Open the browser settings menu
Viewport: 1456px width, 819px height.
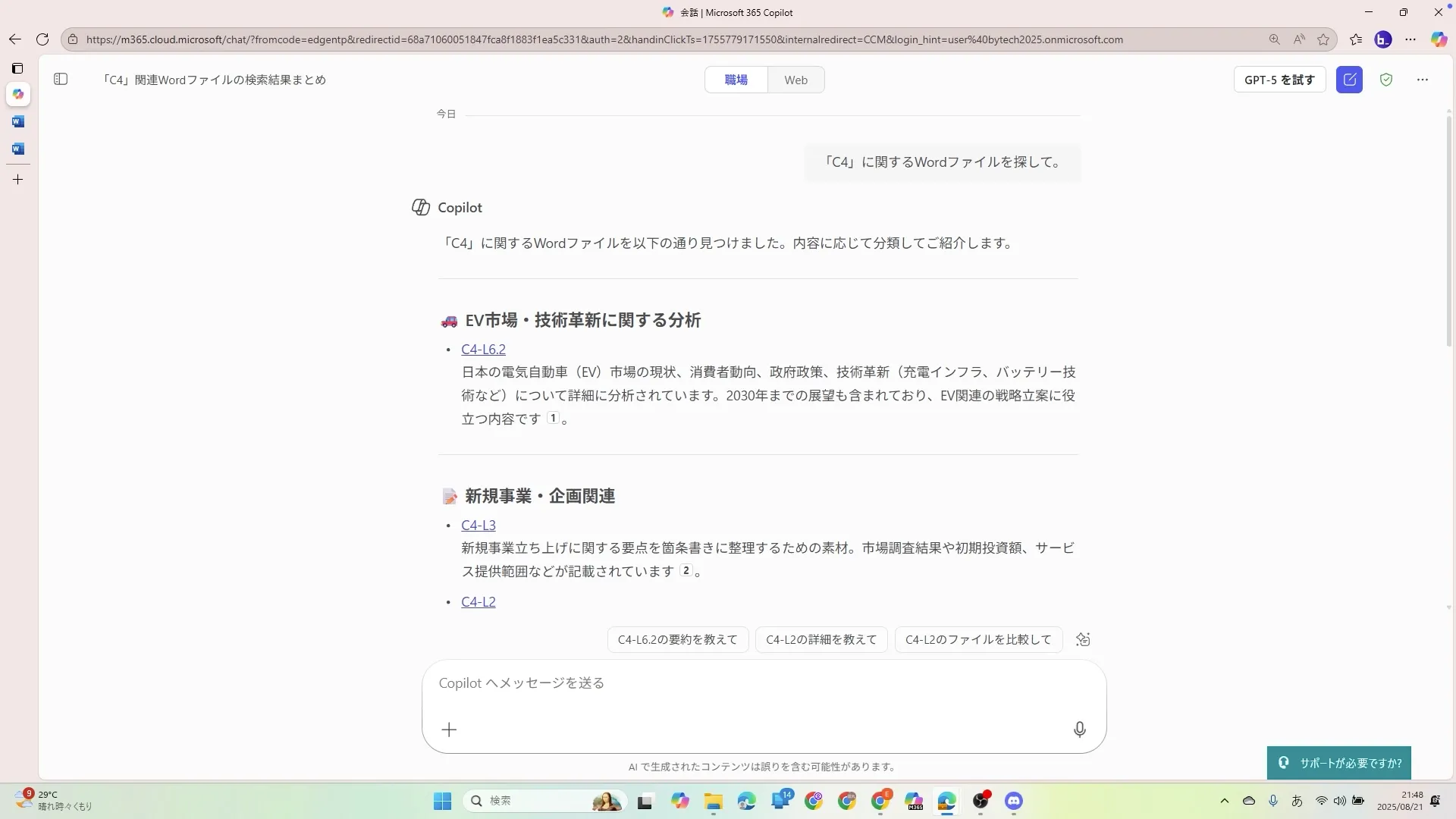[1410, 39]
